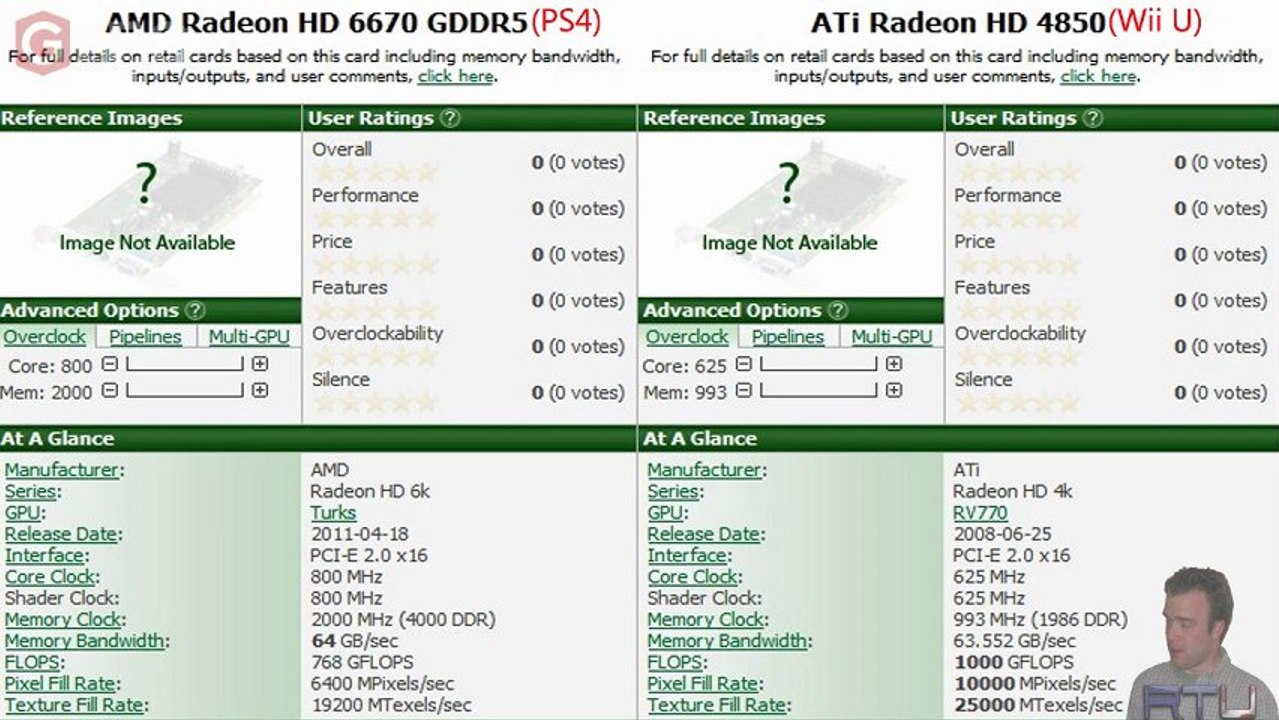Screen dimensions: 1279x720
Task: Open Multi-GPU tab for HD 4850
Action: [892, 337]
